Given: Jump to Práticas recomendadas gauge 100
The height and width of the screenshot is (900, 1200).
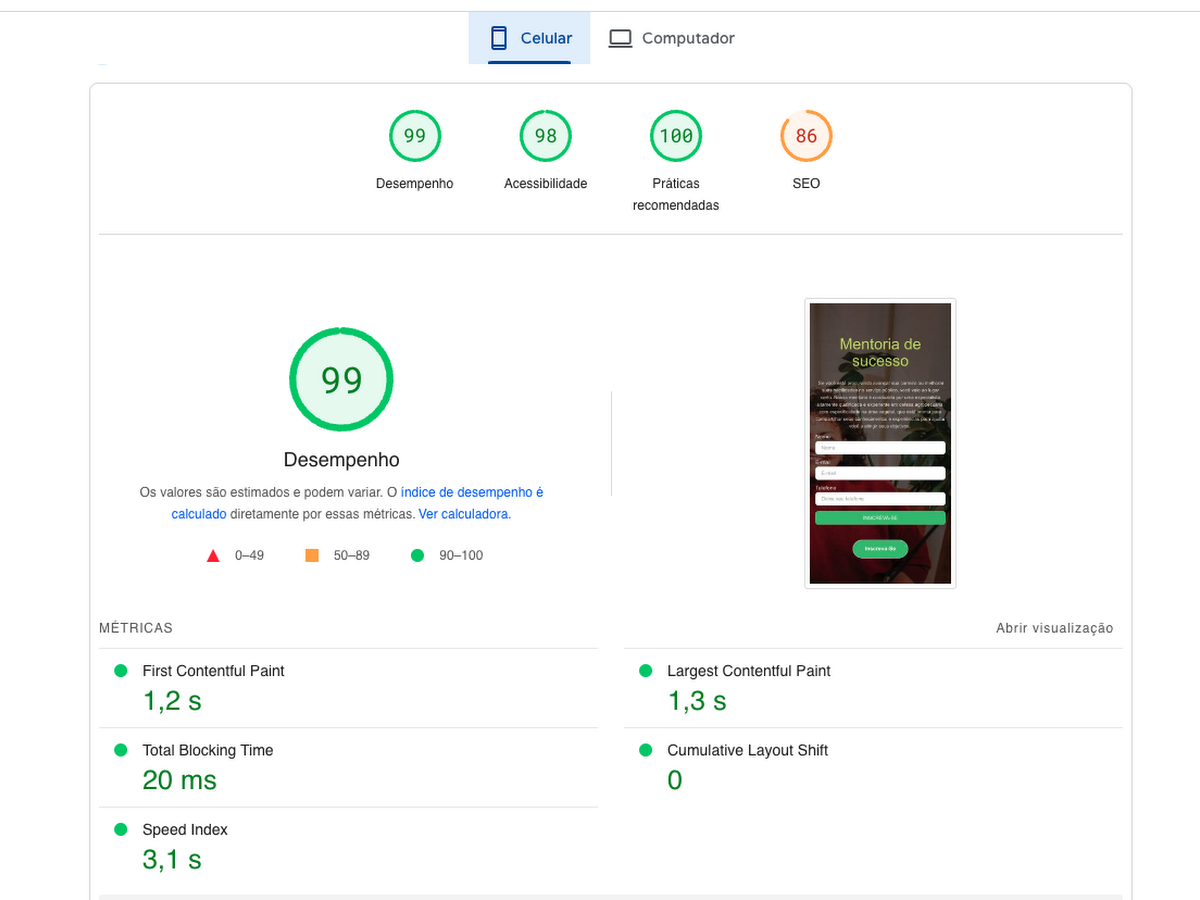Looking at the screenshot, I should point(676,136).
